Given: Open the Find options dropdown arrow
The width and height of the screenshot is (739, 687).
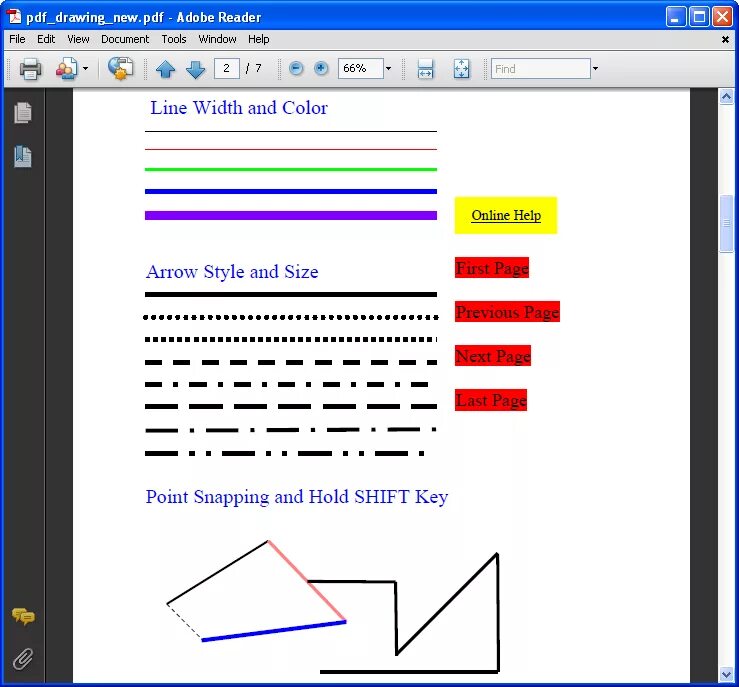Looking at the screenshot, I should 595,69.
